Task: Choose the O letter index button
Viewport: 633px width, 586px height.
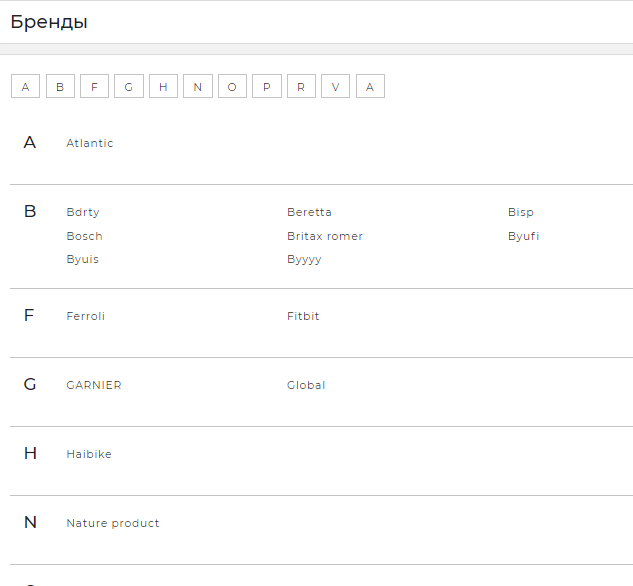Action: 232,87
